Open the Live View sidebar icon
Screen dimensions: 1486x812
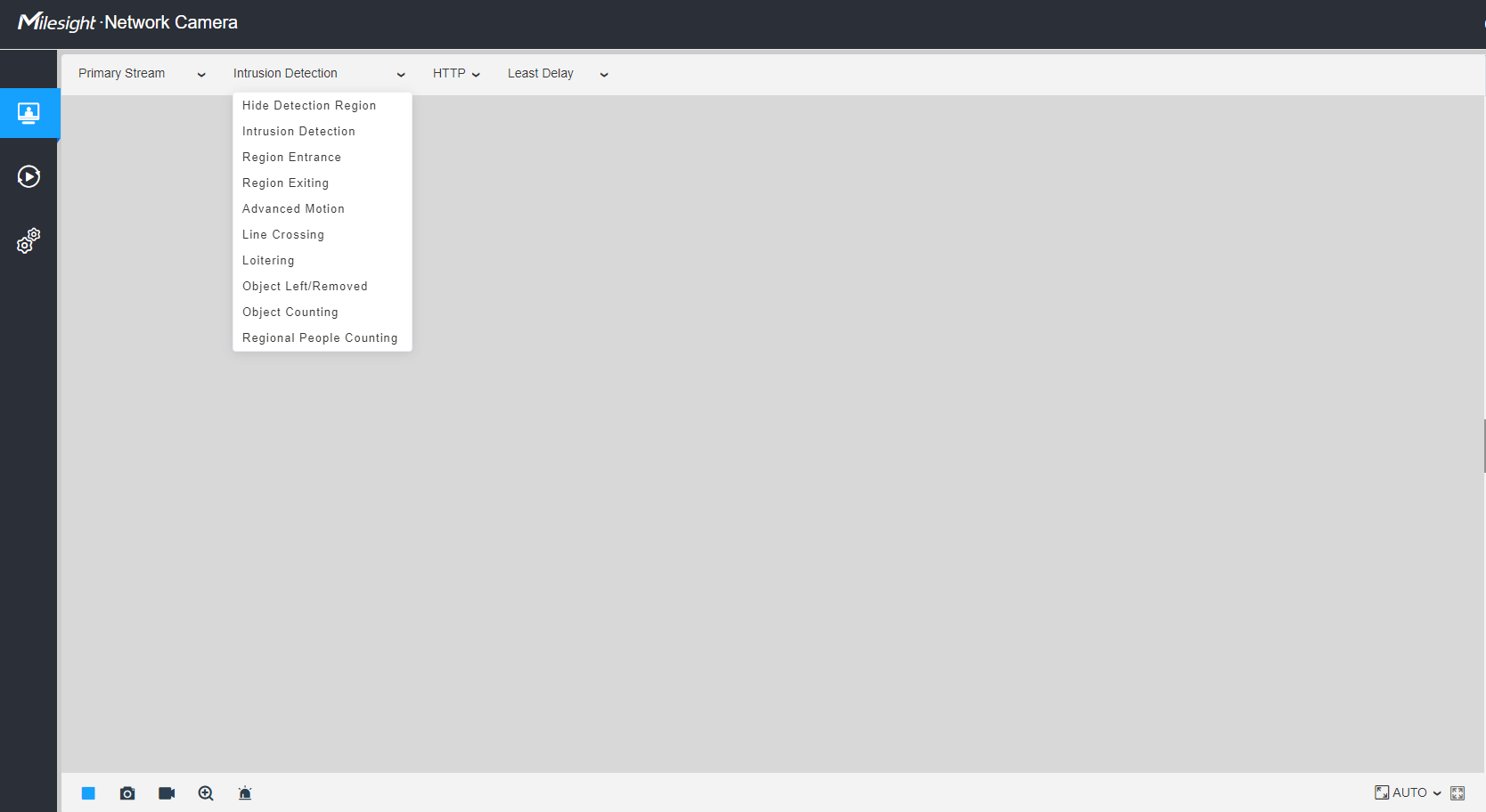(x=29, y=113)
